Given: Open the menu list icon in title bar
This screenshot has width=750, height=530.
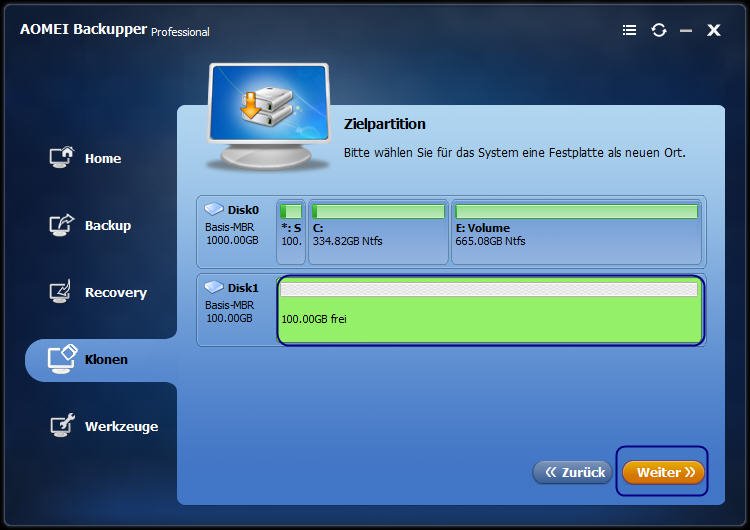Looking at the screenshot, I should 629,30.
